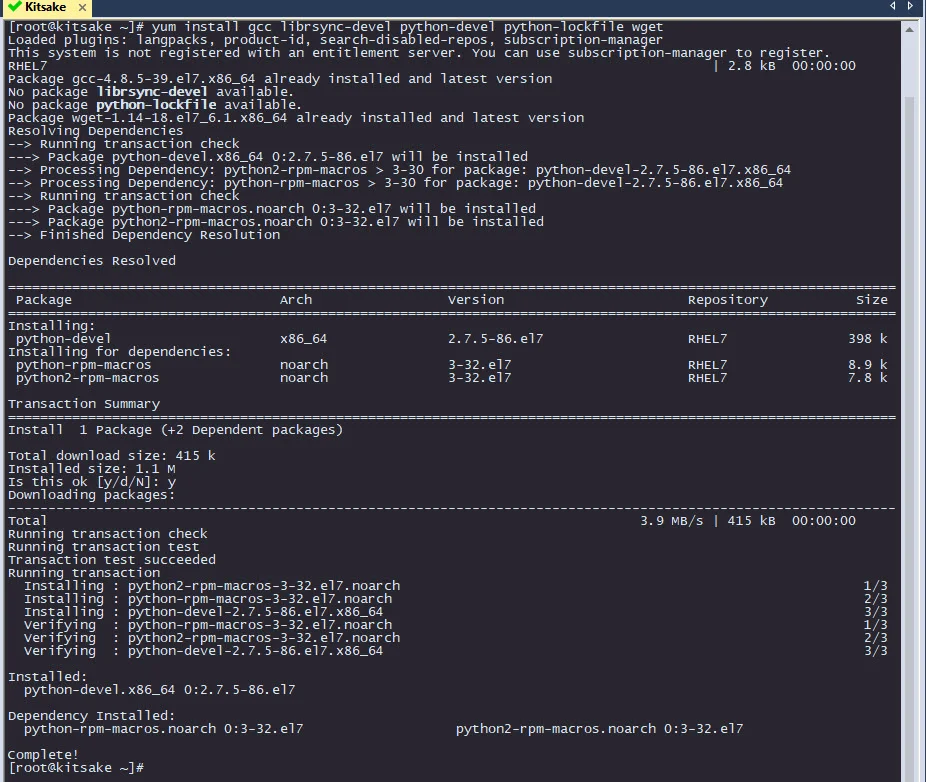Close the Kitsake terminal tab

click(82, 7)
